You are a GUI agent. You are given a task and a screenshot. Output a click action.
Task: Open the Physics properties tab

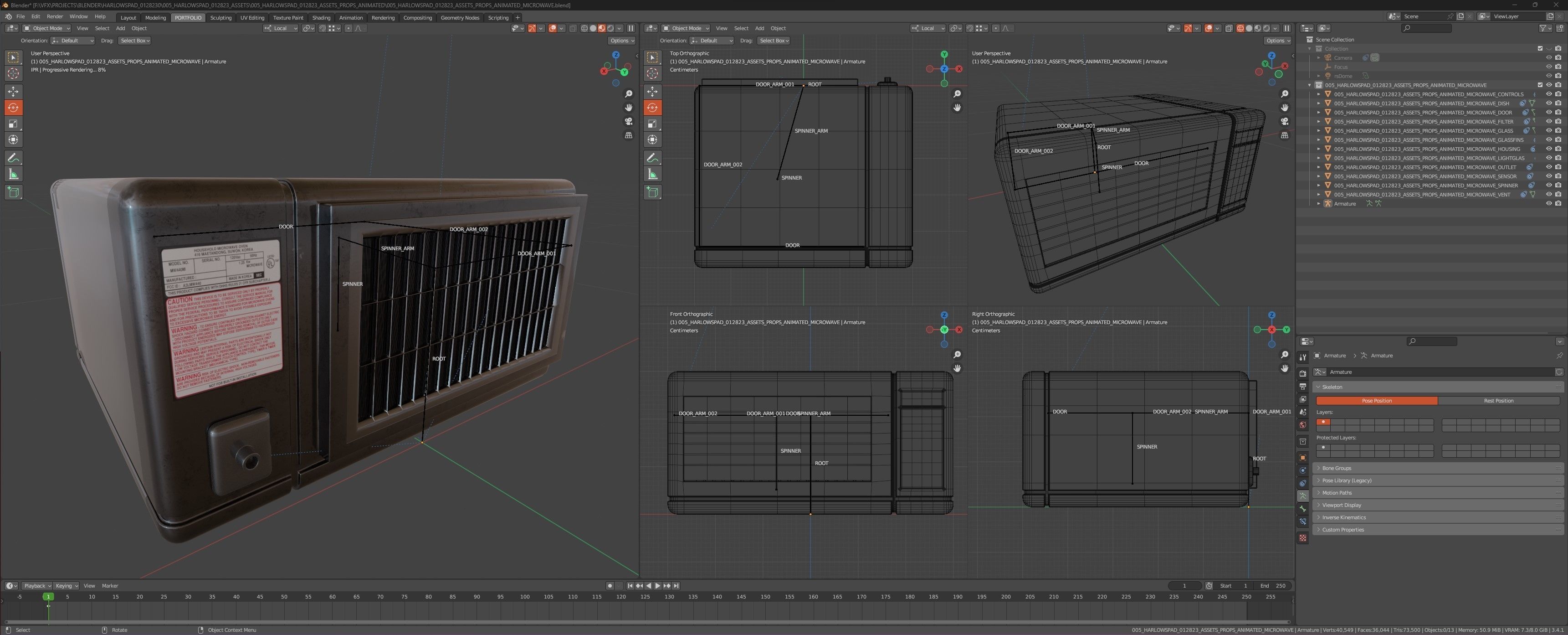coord(1302,470)
